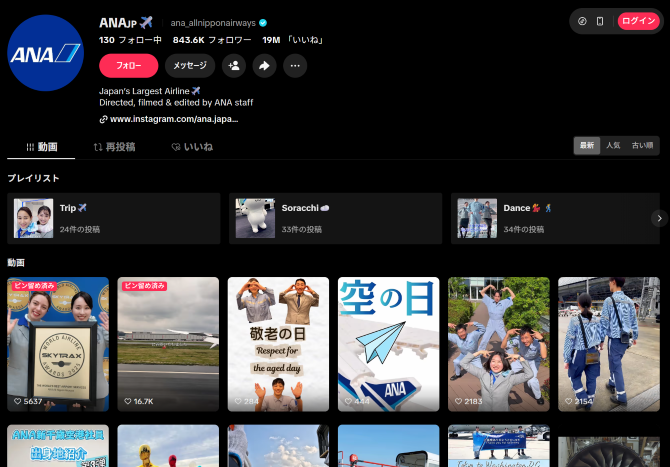The image size is (670, 467).
Task: Switch to the 再投稿 reposts tab
Action: tap(115, 147)
